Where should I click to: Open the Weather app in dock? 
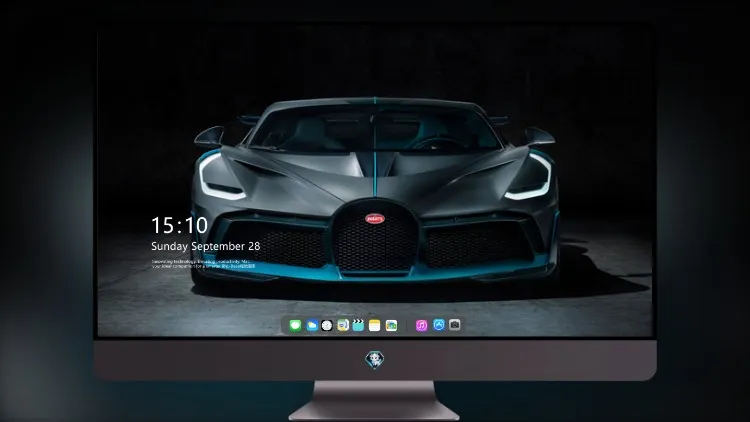(x=311, y=325)
